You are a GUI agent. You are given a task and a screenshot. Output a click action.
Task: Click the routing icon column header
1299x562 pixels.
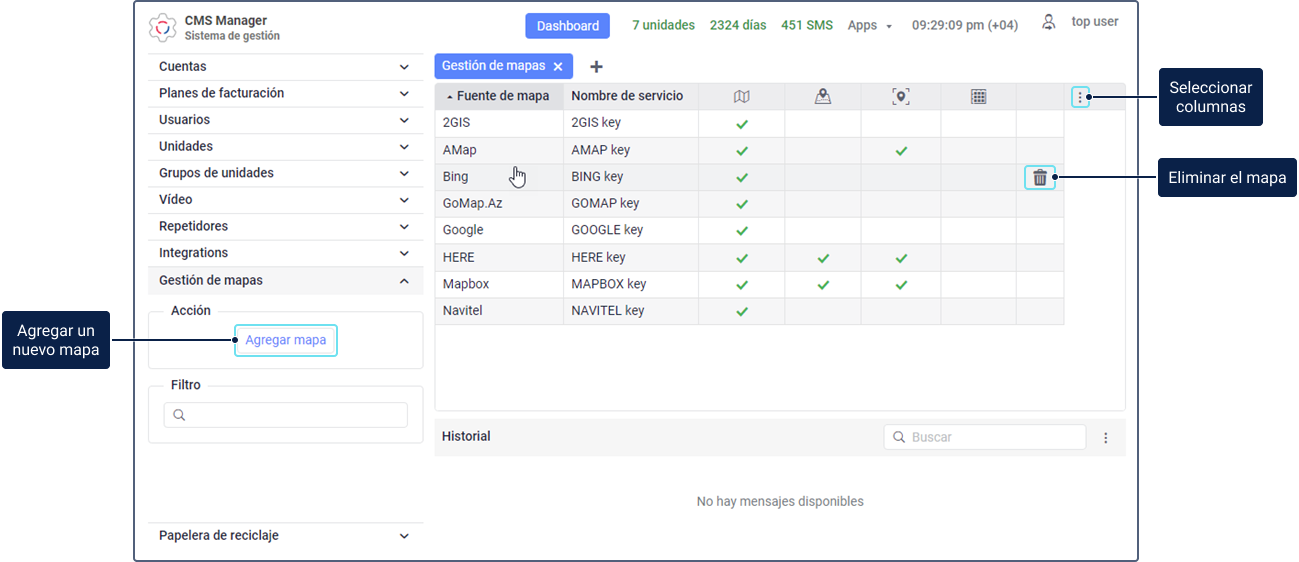[x=823, y=97]
